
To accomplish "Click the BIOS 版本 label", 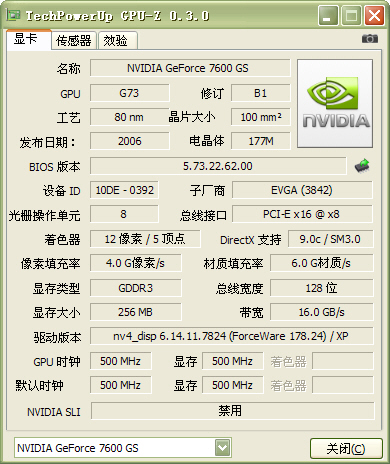I will click(x=55, y=166).
